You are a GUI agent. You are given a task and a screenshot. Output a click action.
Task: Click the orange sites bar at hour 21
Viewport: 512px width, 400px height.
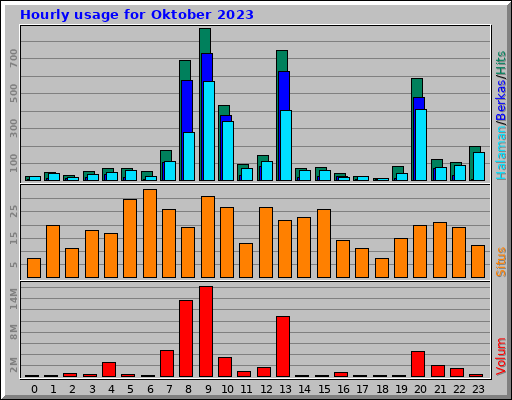click(x=440, y=250)
